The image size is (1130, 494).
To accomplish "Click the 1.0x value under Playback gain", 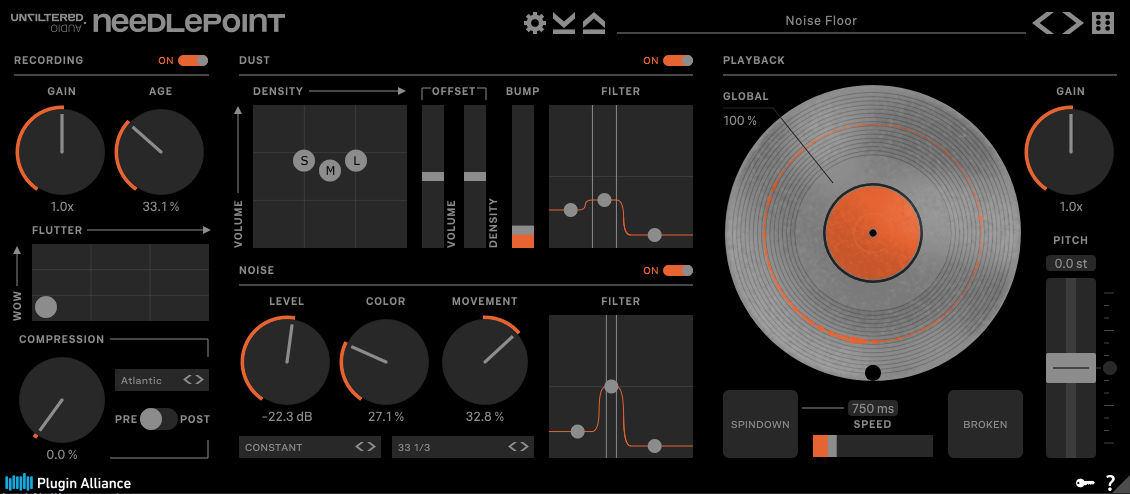I will pyautogui.click(x=1071, y=206).
